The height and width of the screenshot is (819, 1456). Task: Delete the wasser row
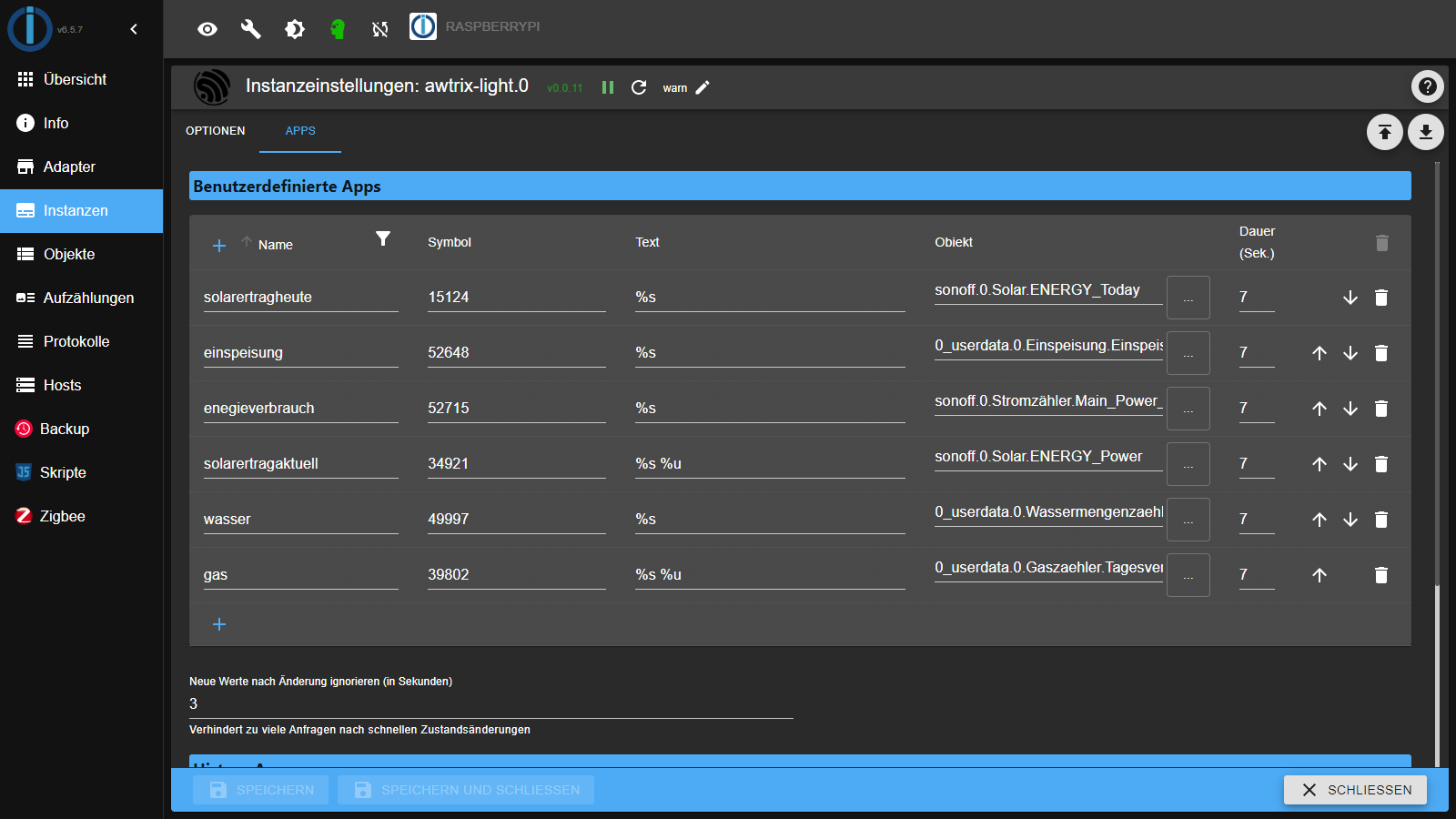pyautogui.click(x=1381, y=520)
